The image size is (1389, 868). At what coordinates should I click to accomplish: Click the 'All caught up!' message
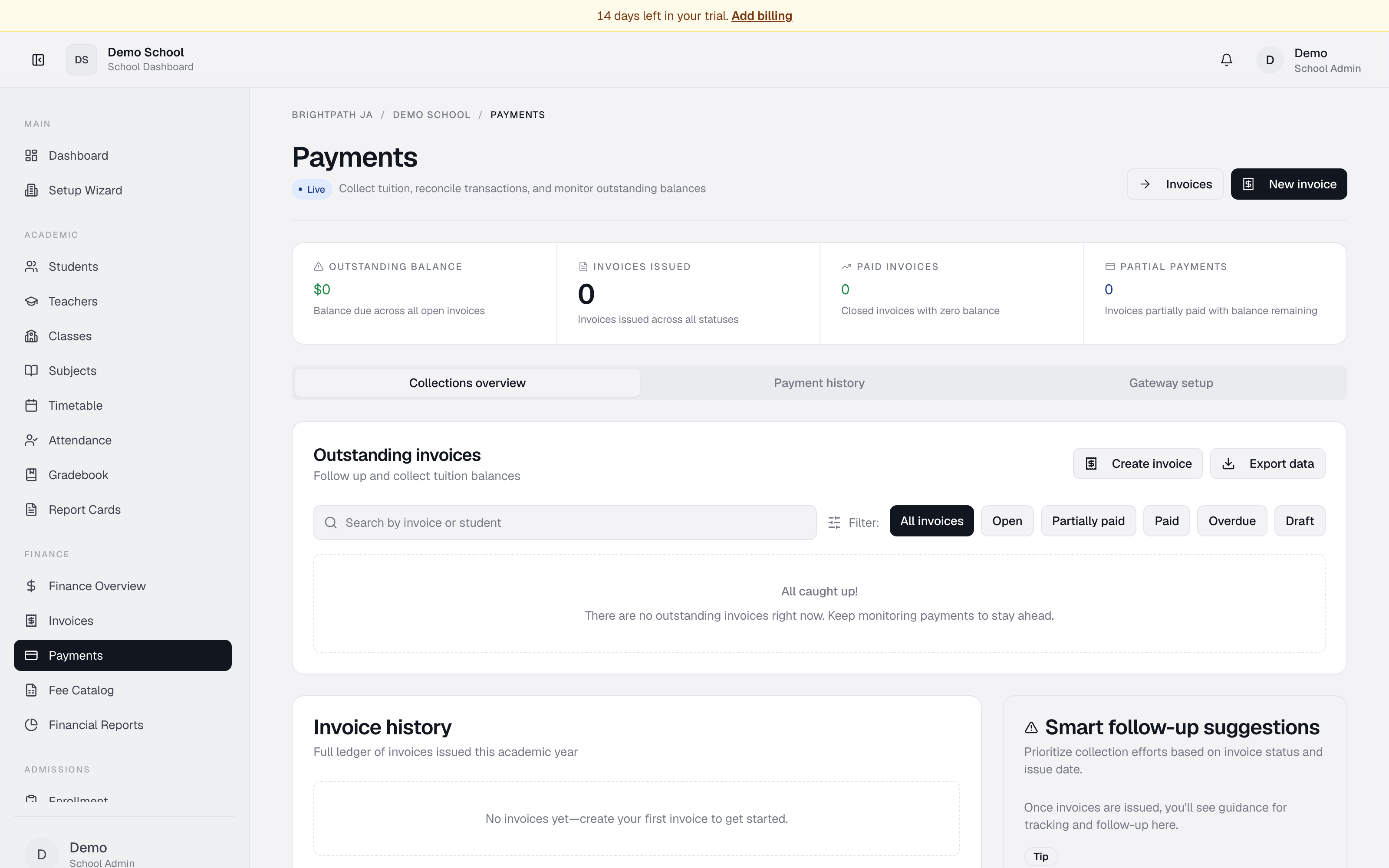click(819, 591)
